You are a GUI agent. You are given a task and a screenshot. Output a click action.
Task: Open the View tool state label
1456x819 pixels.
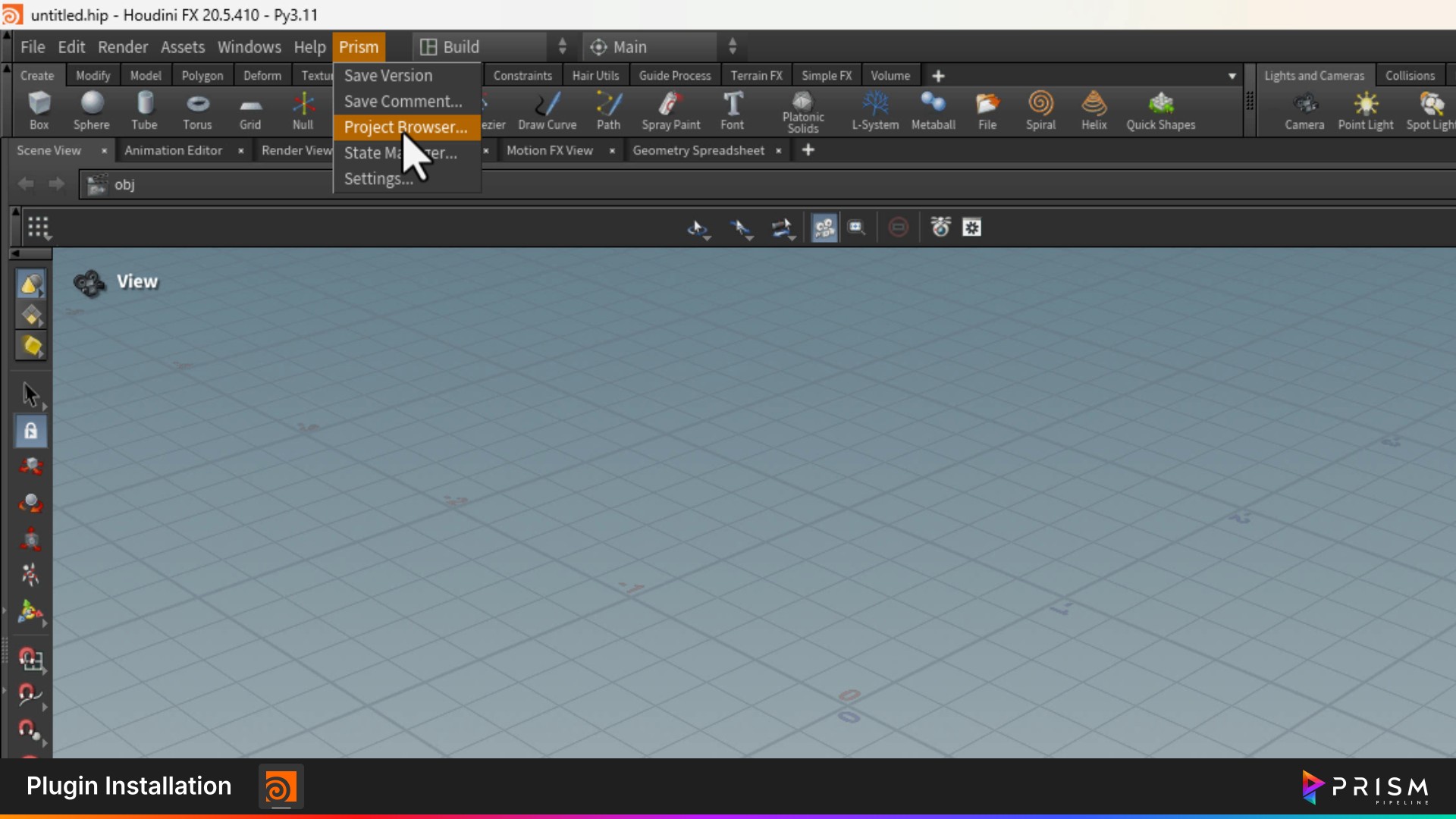click(137, 281)
